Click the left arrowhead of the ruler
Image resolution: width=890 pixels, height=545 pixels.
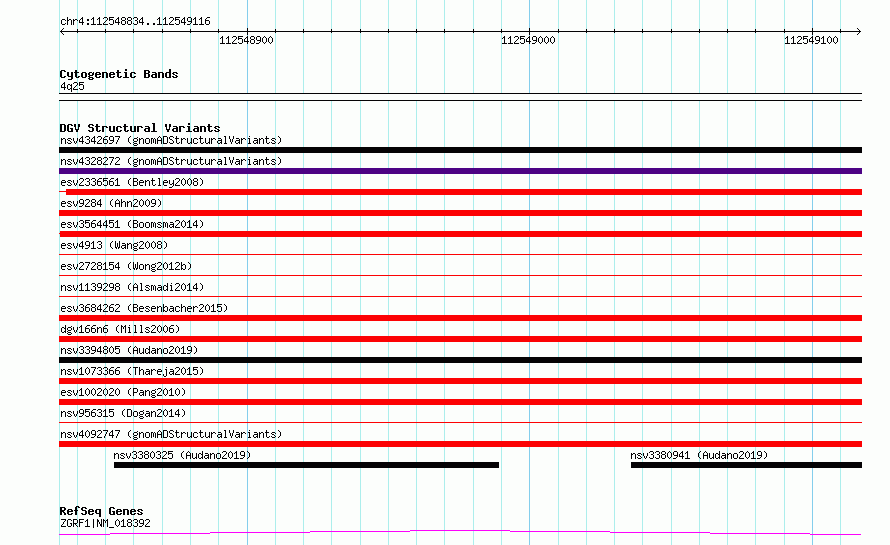coord(62,32)
